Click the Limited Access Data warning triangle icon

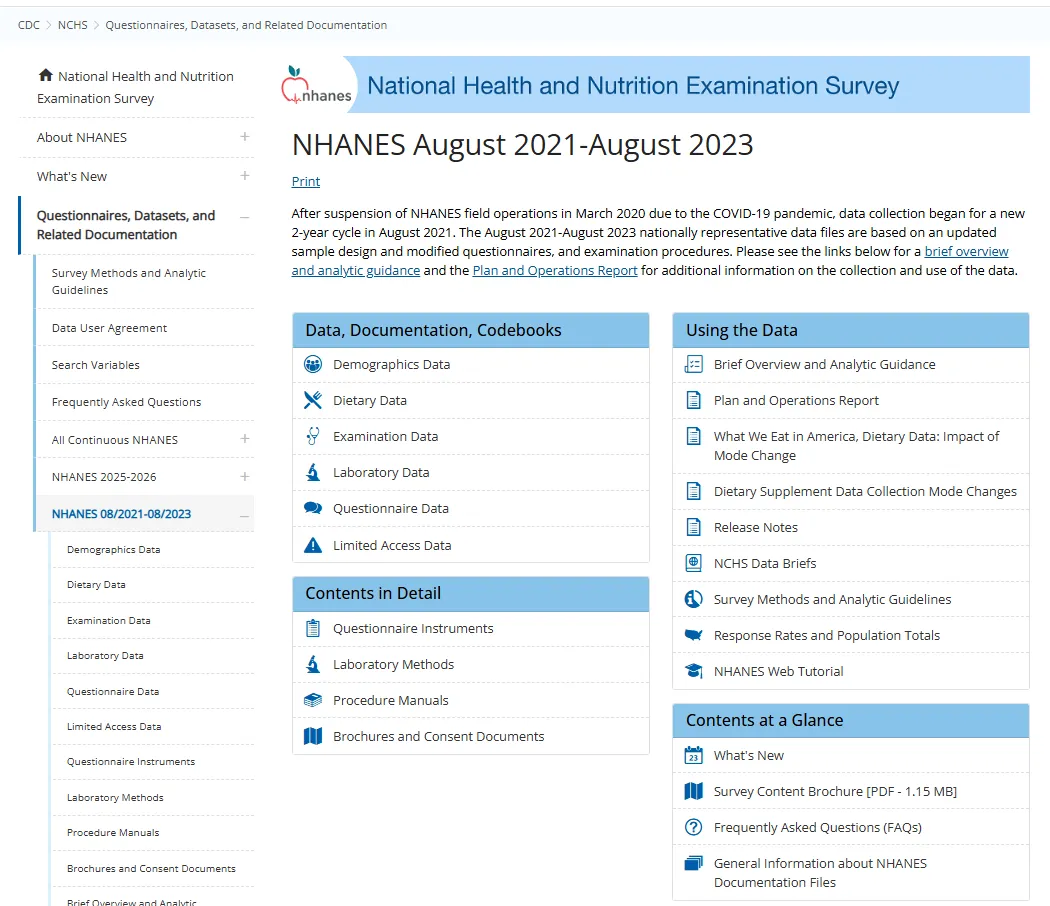click(x=313, y=545)
